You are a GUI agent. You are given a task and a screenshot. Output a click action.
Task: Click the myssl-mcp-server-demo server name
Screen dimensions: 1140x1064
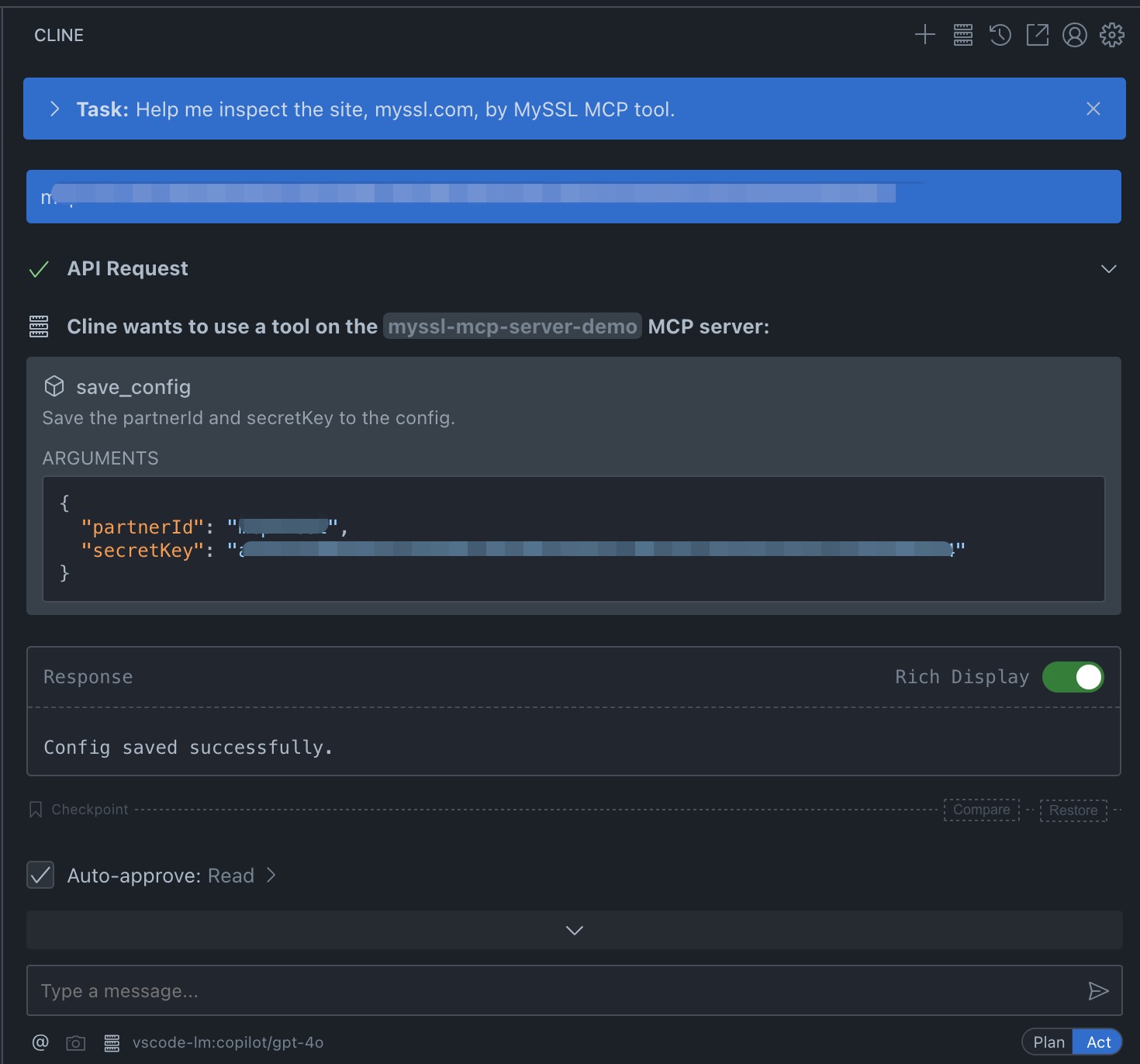pos(513,326)
